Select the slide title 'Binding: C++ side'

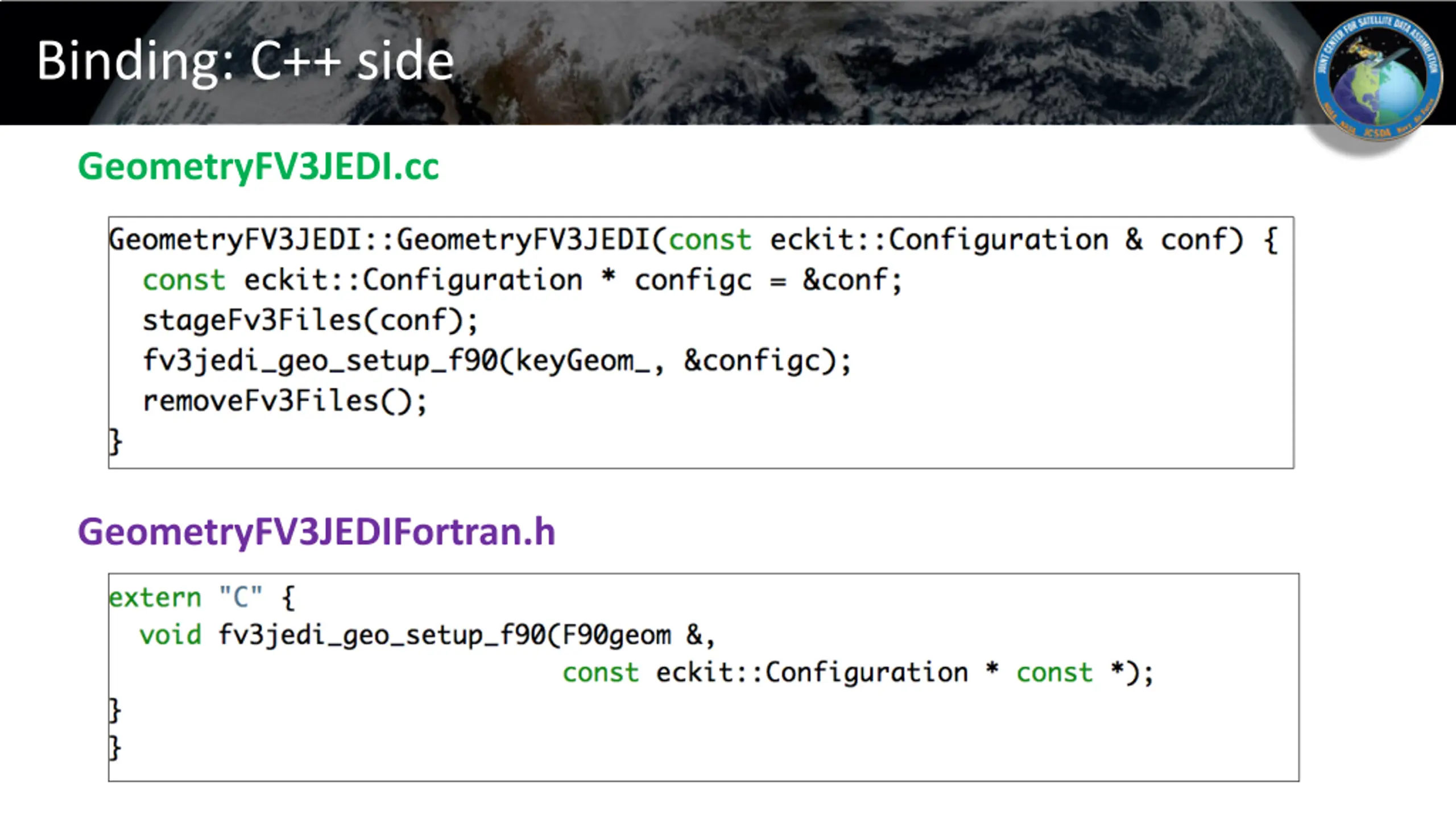point(245,61)
